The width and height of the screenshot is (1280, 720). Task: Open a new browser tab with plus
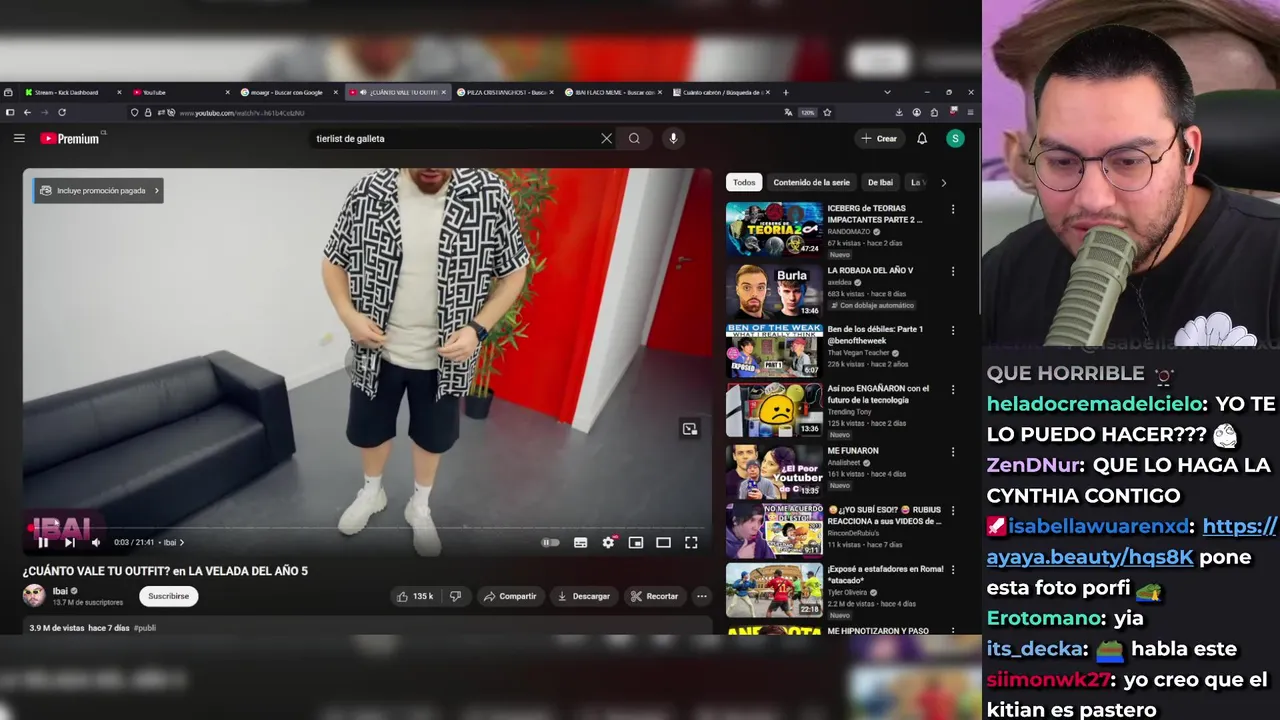click(x=785, y=92)
